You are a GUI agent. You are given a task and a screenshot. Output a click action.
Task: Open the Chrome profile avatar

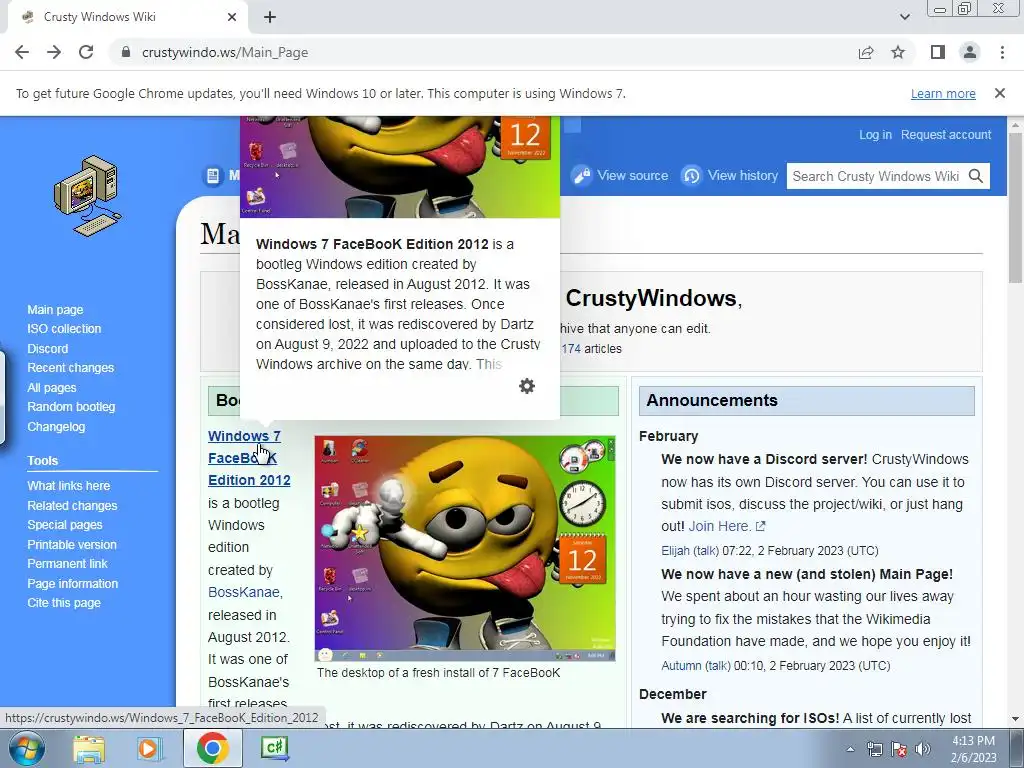coord(970,52)
